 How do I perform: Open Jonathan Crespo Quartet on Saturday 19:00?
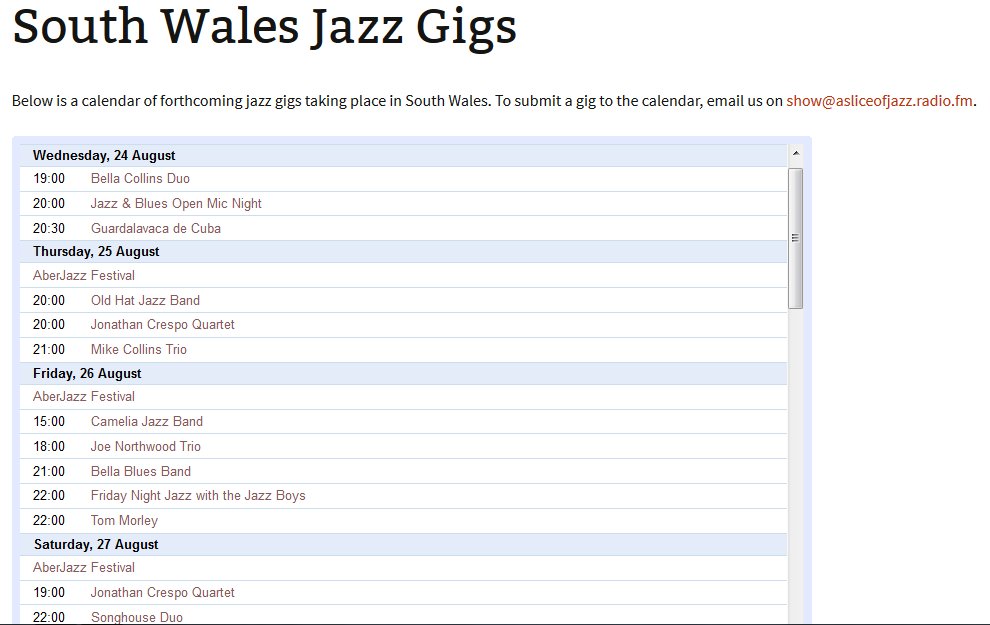[x=162, y=592]
